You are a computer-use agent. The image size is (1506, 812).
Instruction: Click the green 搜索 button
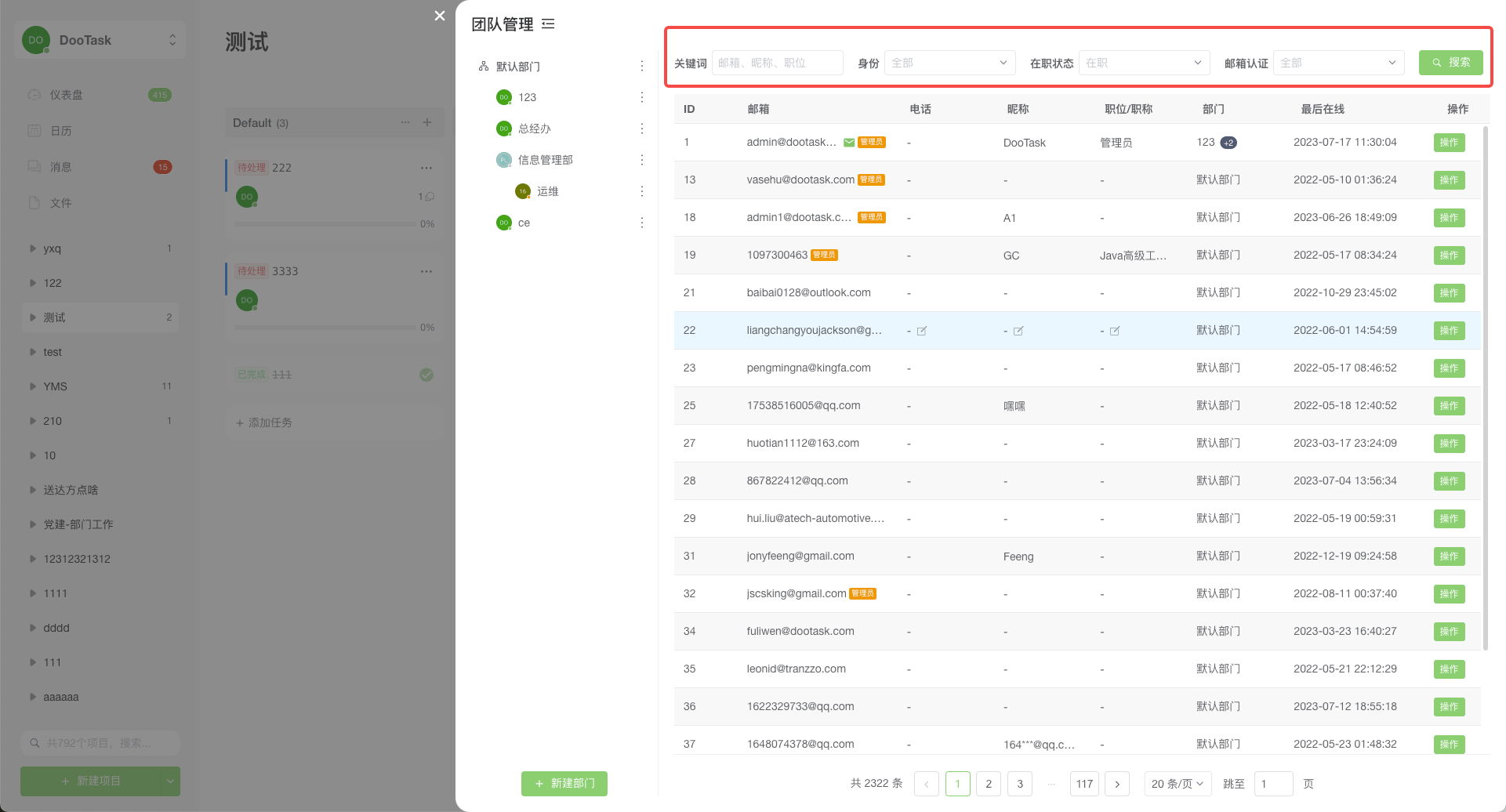[x=1450, y=63]
